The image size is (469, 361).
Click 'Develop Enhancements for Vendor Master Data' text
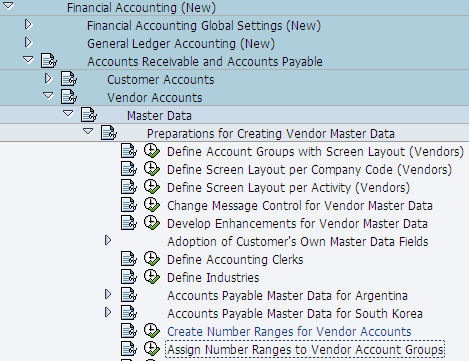[297, 224]
